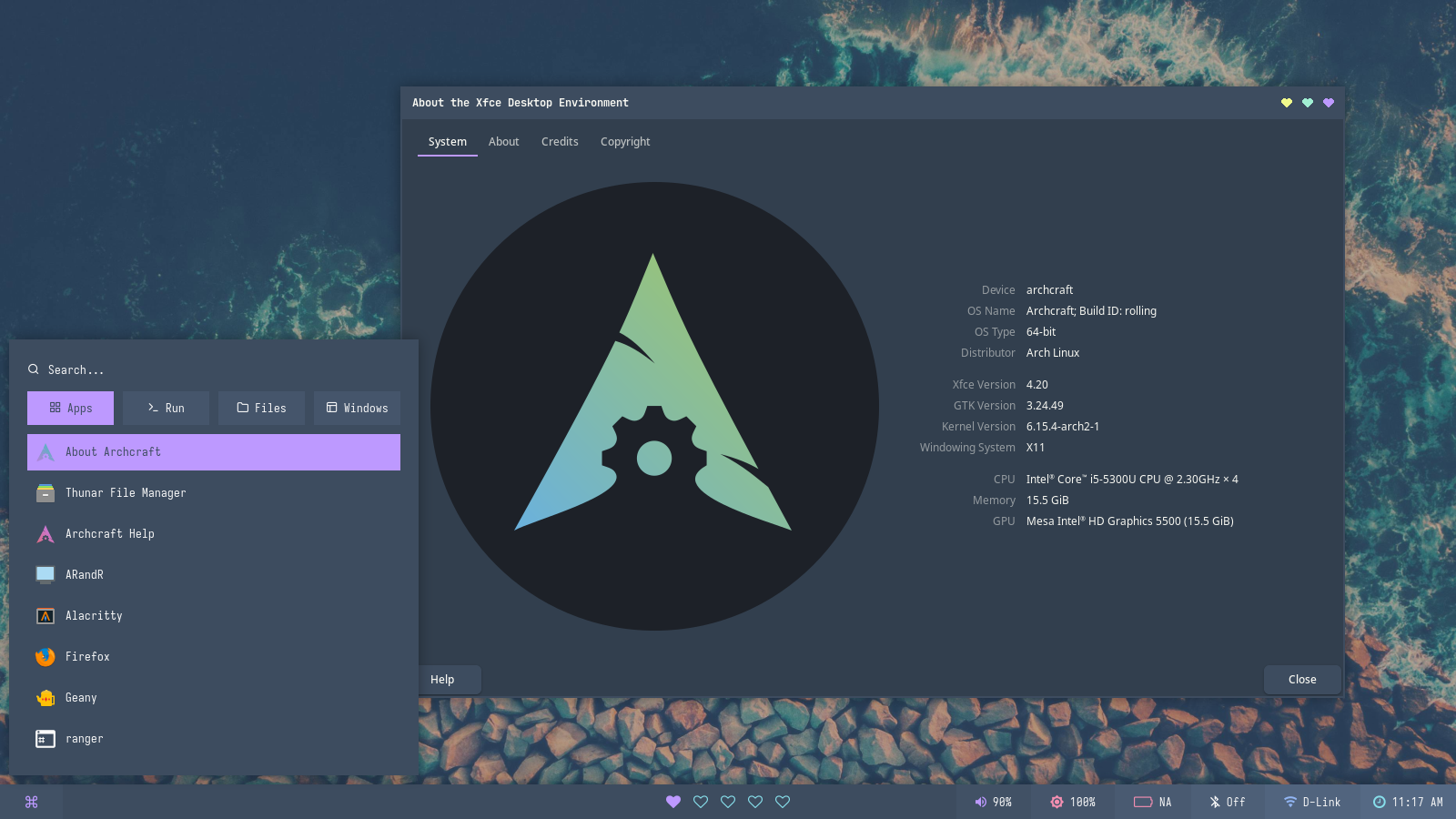Open the launcher menu icon in panel
1456x819 pixels.
(x=32, y=802)
